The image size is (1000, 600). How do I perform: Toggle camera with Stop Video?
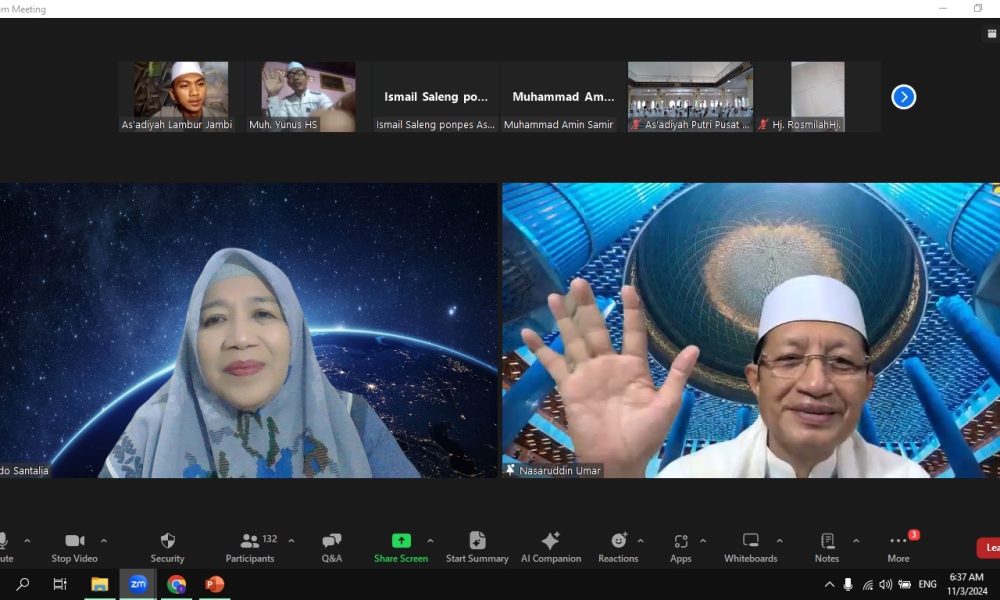coord(75,541)
